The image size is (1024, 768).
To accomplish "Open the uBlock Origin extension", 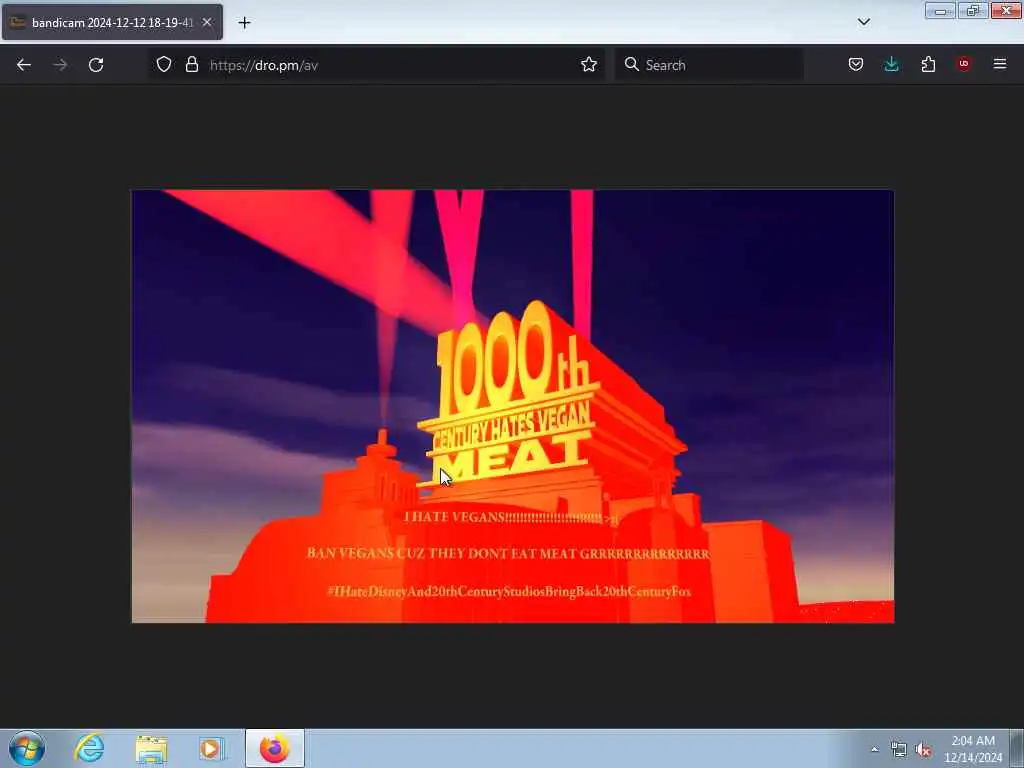I will point(964,64).
